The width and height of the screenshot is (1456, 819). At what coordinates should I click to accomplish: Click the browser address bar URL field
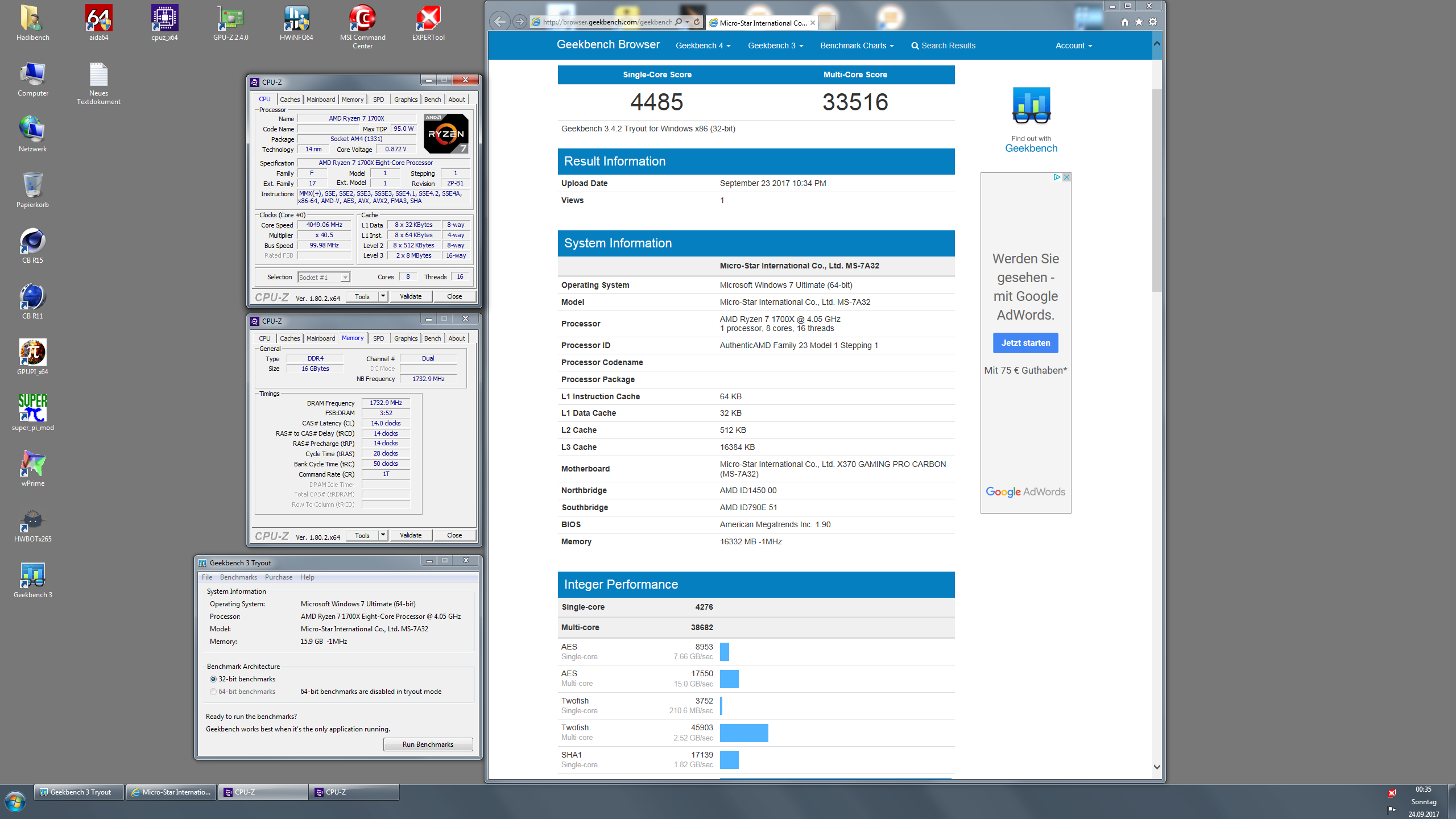pos(606,22)
